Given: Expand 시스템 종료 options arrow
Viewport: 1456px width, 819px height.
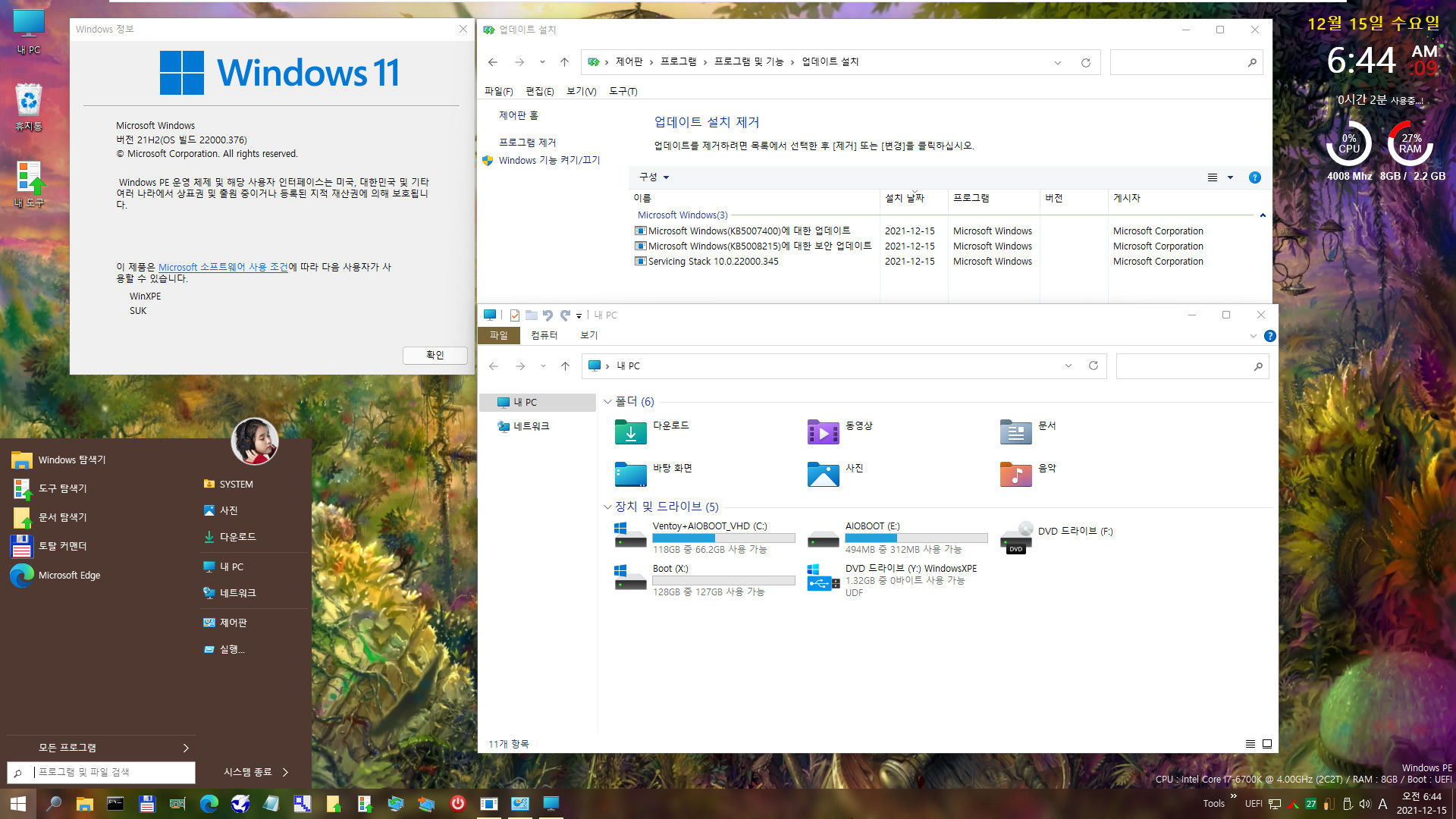Looking at the screenshot, I should point(285,772).
